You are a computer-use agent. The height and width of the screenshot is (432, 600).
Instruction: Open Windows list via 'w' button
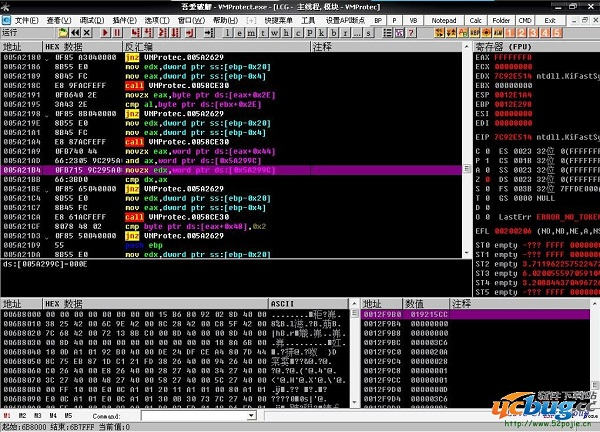click(275, 33)
